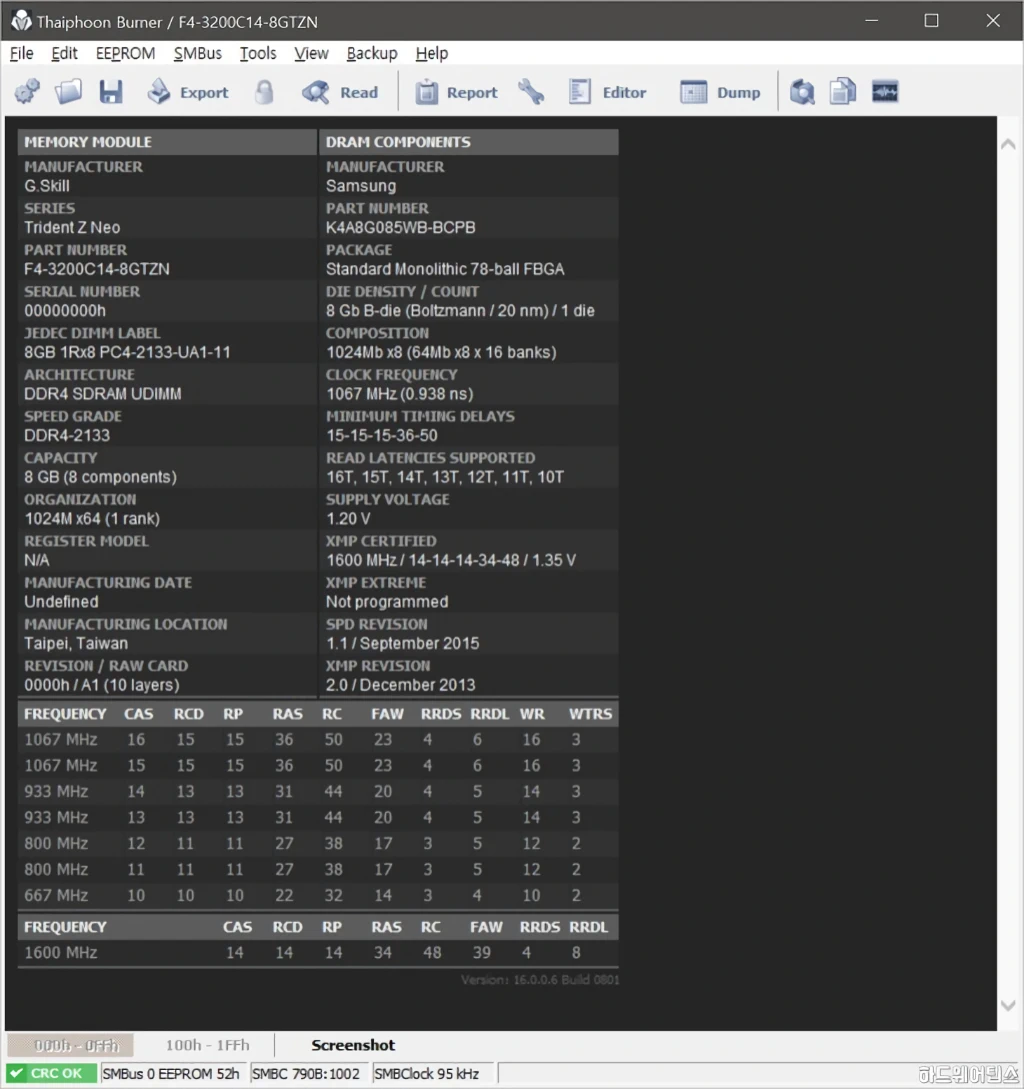Click the F4-3200C14-8GTZN part number value
The image size is (1024, 1089).
point(97,269)
